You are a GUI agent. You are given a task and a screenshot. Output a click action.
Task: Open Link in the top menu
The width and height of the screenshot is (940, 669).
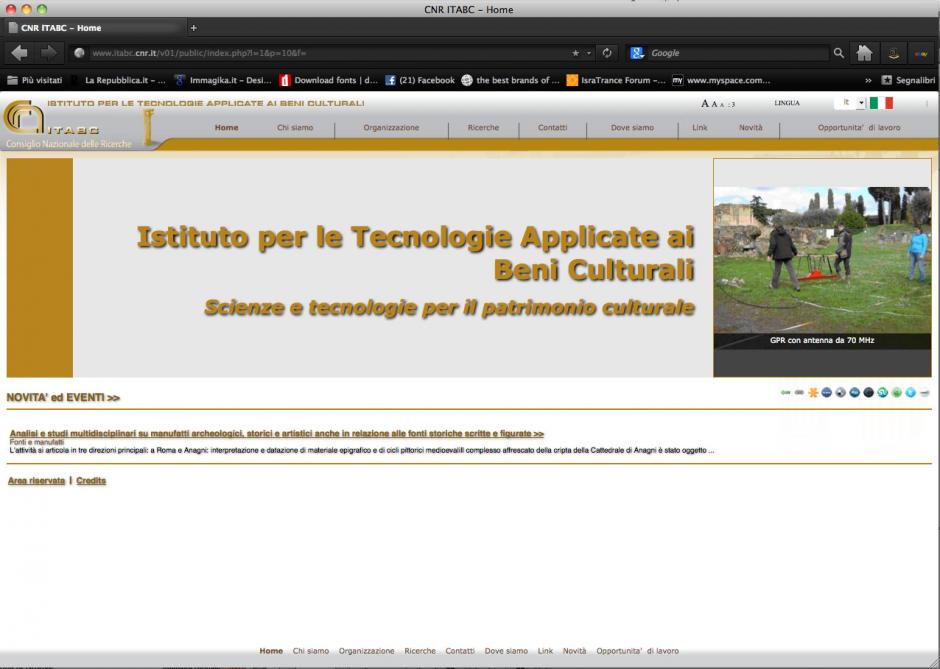point(700,128)
